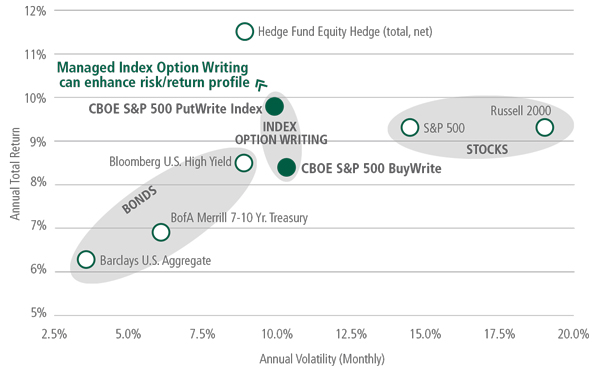Click the STOCKS group label
Viewport: 600px width, 380px height.
click(x=487, y=149)
